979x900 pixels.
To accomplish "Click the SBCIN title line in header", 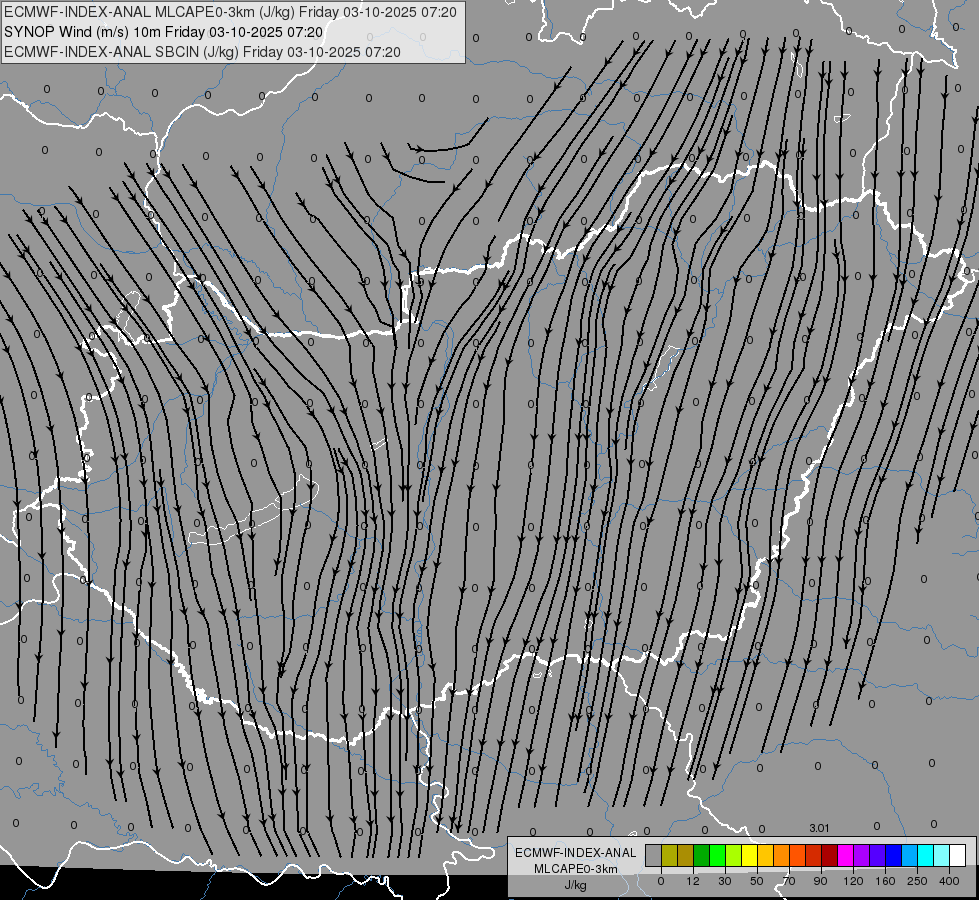I will pyautogui.click(x=202, y=51).
